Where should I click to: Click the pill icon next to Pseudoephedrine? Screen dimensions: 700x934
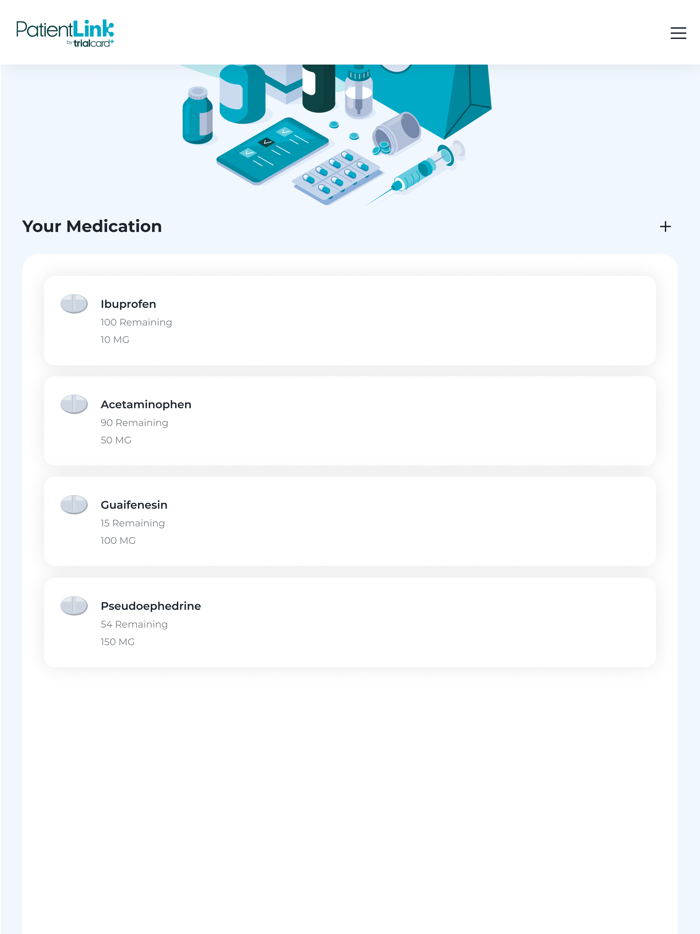[x=74, y=605]
